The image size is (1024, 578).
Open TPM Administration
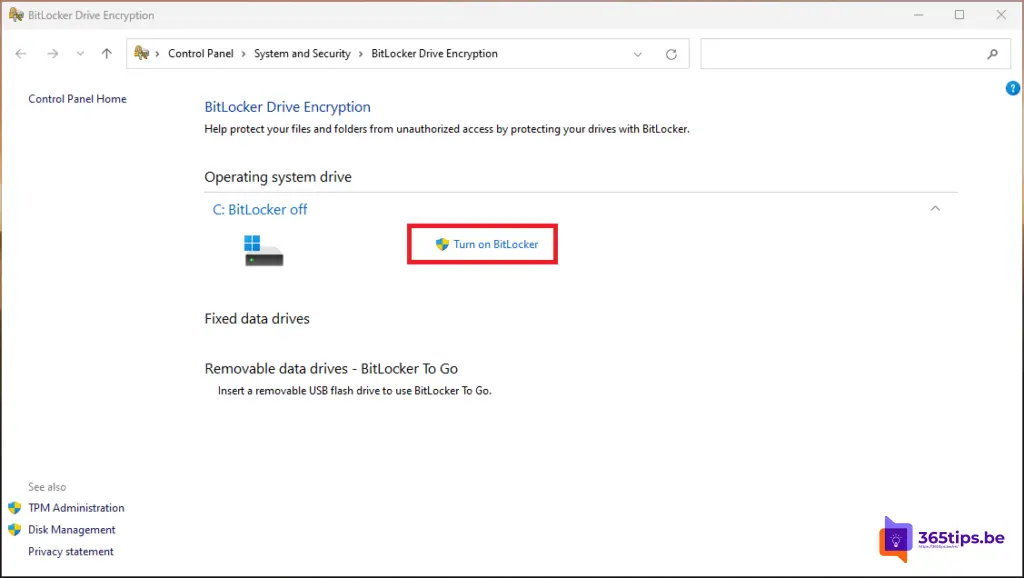click(x=76, y=508)
